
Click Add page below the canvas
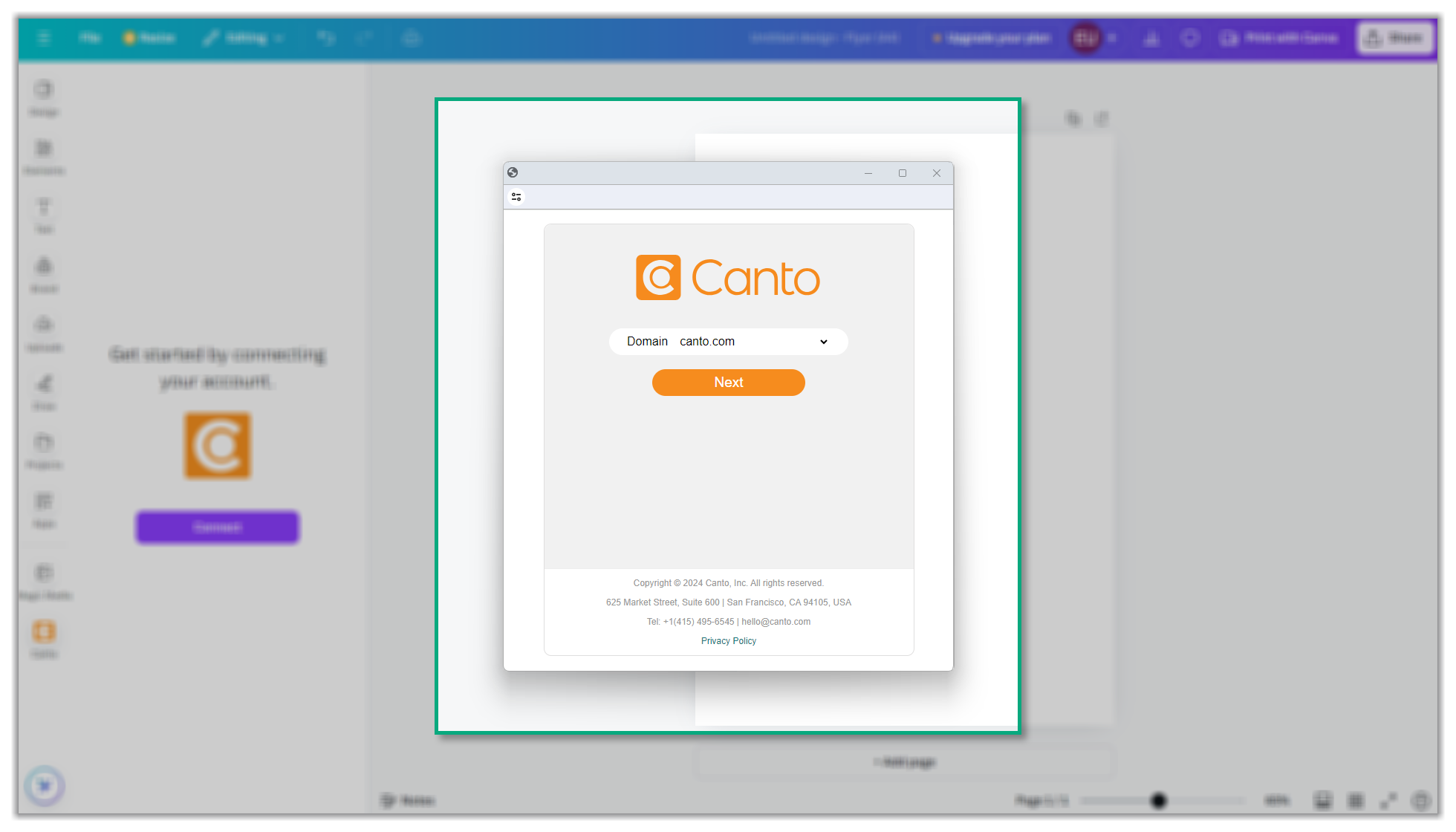904,762
